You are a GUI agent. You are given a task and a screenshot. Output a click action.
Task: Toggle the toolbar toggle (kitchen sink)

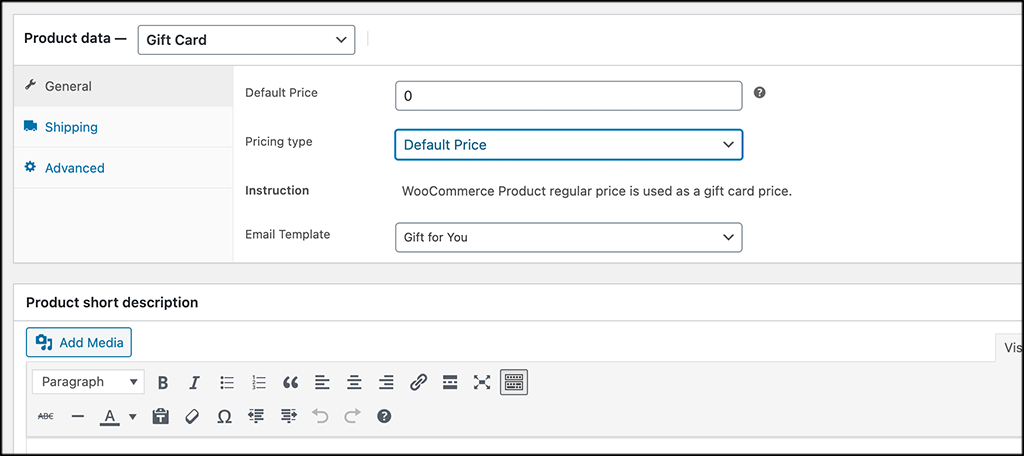click(x=514, y=382)
